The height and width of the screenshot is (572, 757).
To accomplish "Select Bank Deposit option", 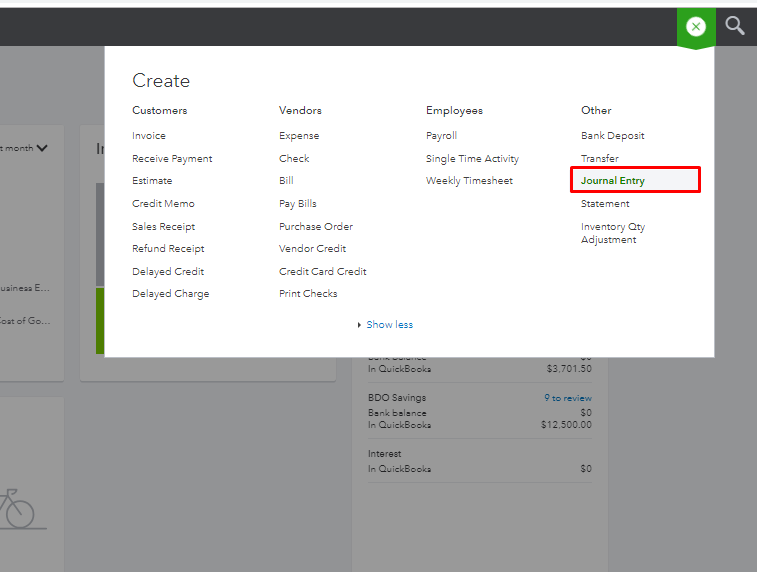I will pyautogui.click(x=613, y=136).
